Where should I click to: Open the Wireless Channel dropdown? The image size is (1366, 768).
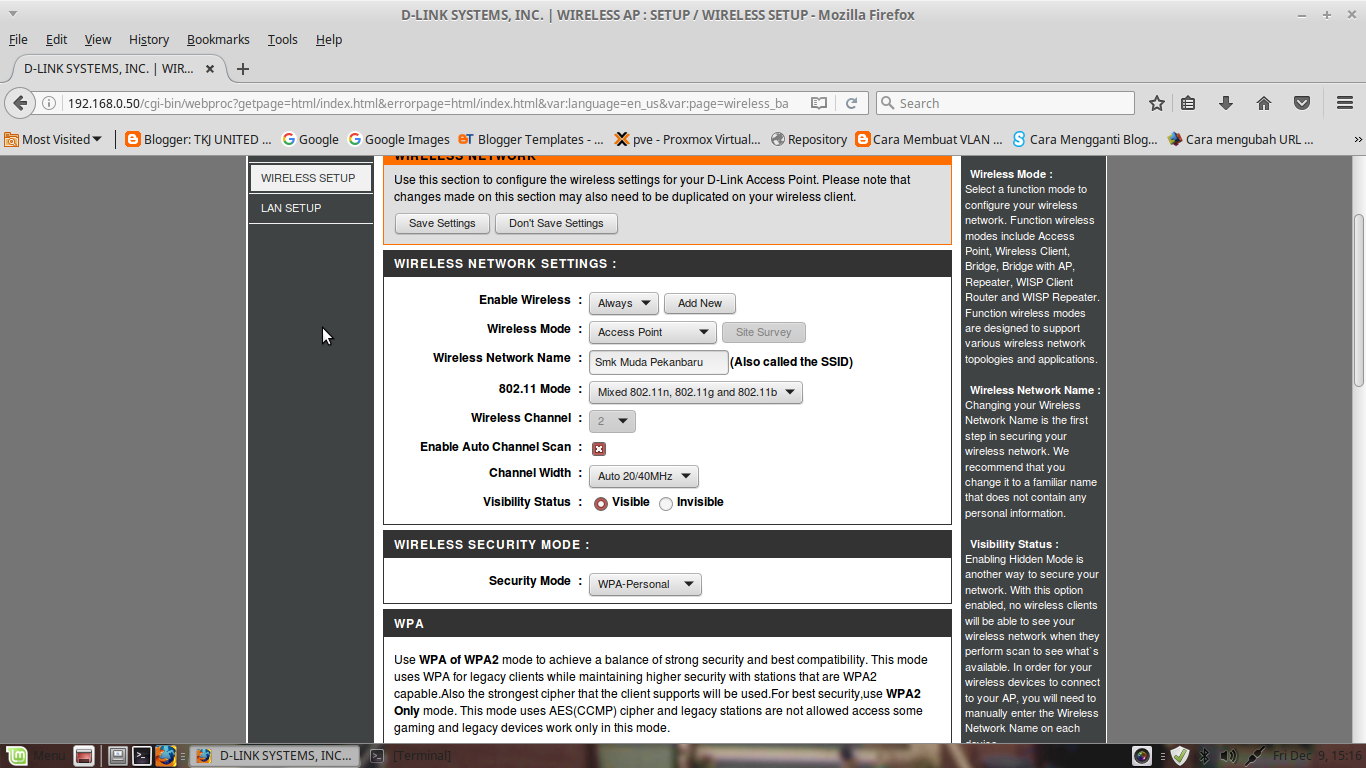[611, 421]
